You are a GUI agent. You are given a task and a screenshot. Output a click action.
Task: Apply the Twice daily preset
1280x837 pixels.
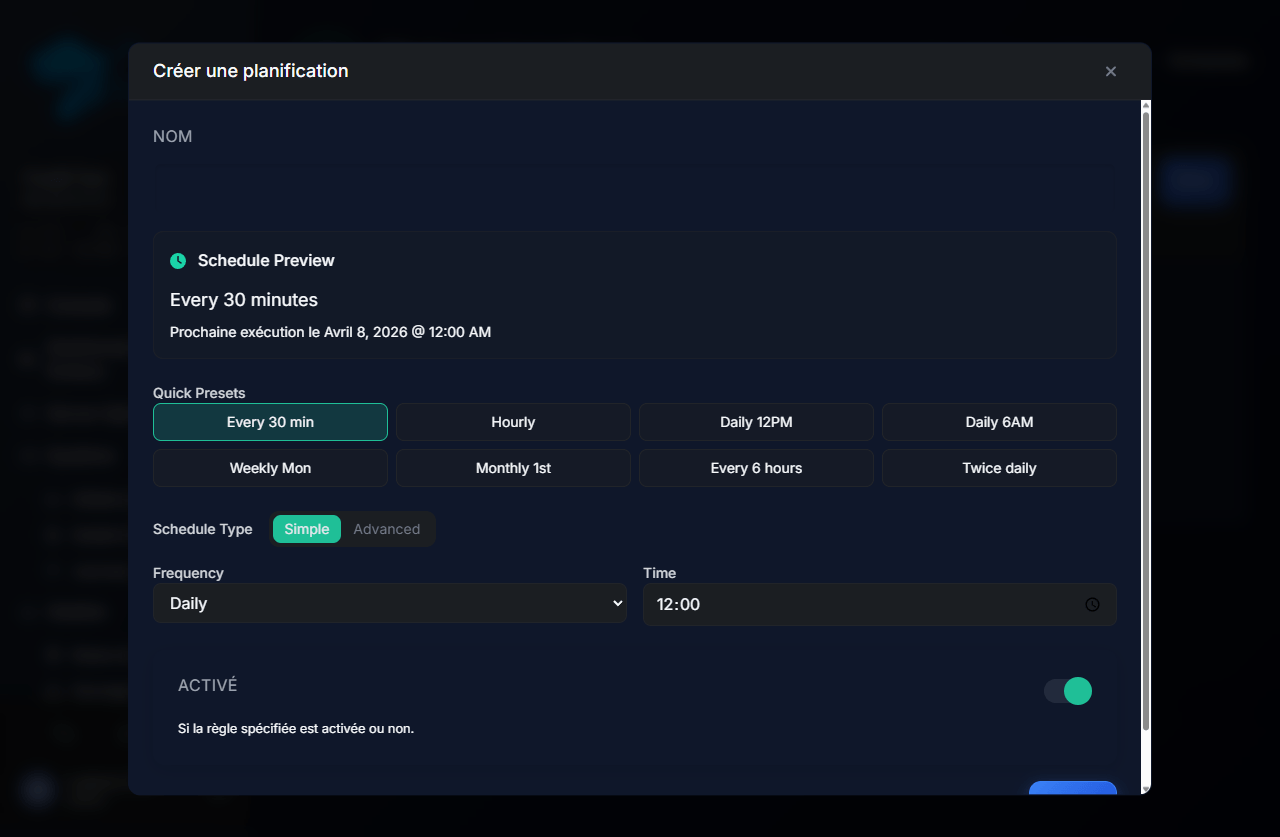[999, 468]
